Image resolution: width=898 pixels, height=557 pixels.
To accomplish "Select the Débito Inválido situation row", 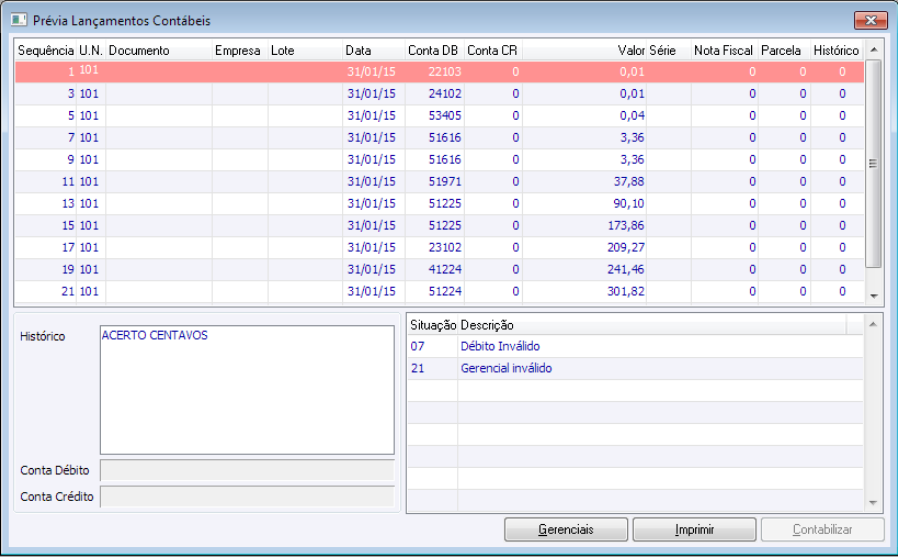I will tap(635, 346).
